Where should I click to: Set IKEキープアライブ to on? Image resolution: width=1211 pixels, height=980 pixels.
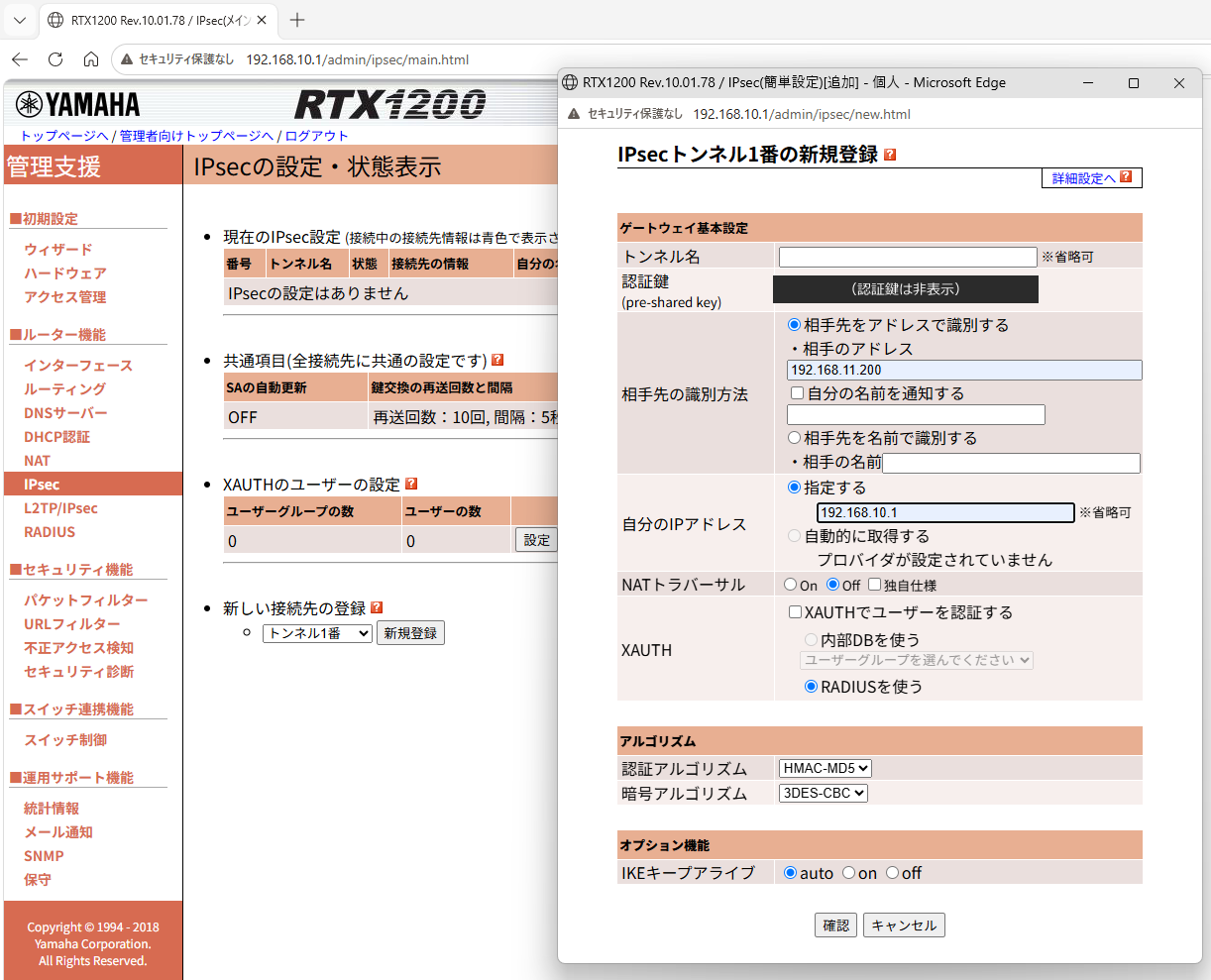click(x=848, y=873)
